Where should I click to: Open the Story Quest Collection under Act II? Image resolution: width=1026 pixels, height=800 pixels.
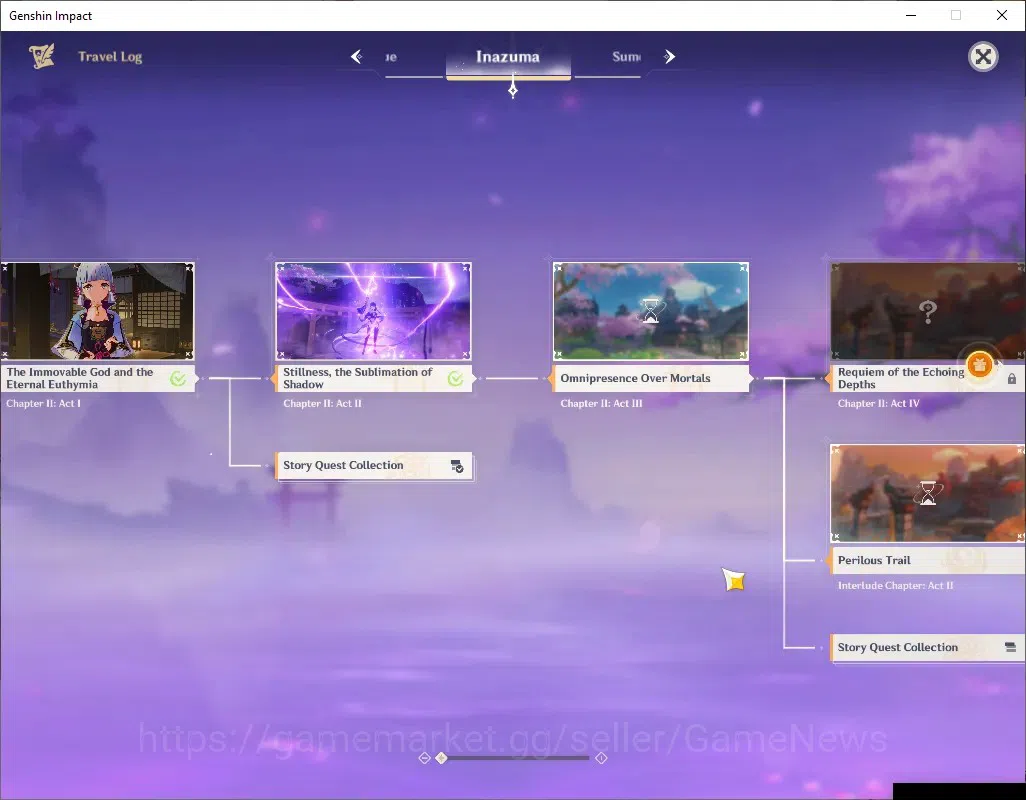coord(373,466)
